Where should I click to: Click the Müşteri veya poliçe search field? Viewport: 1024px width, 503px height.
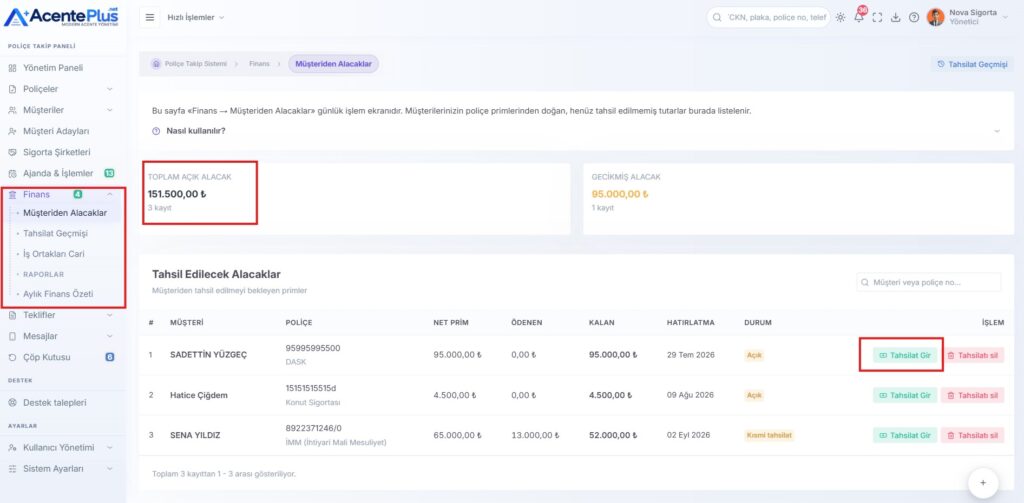[x=928, y=282]
